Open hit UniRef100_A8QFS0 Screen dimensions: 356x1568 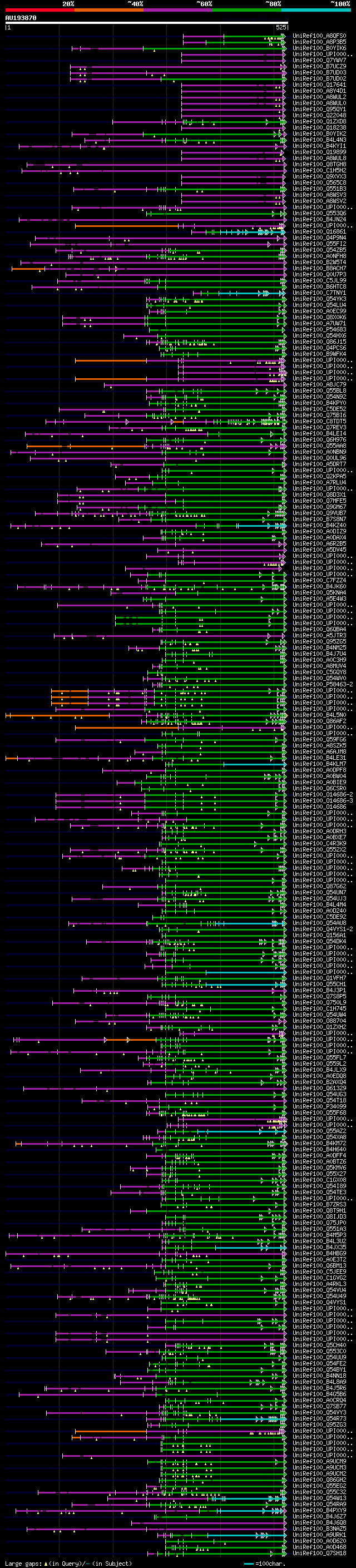[x=319, y=36]
